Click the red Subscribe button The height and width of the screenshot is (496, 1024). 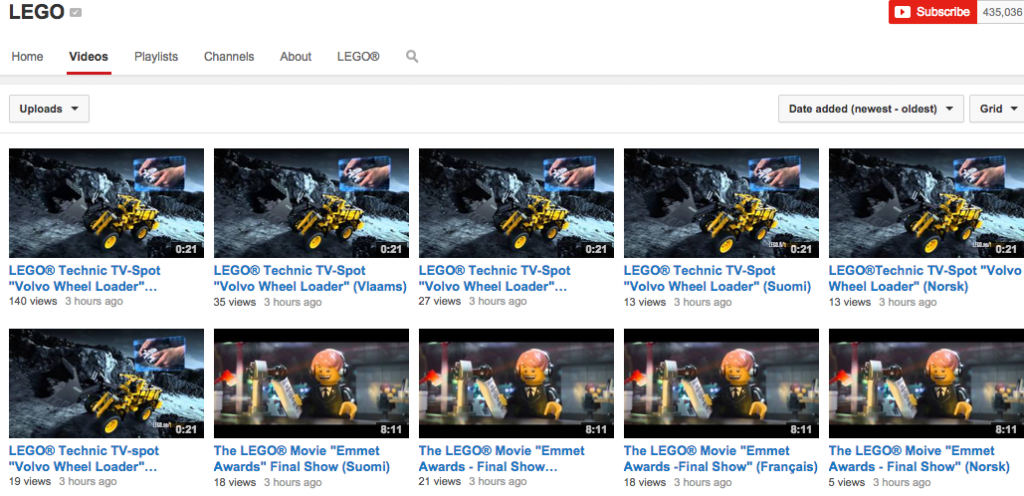point(932,12)
